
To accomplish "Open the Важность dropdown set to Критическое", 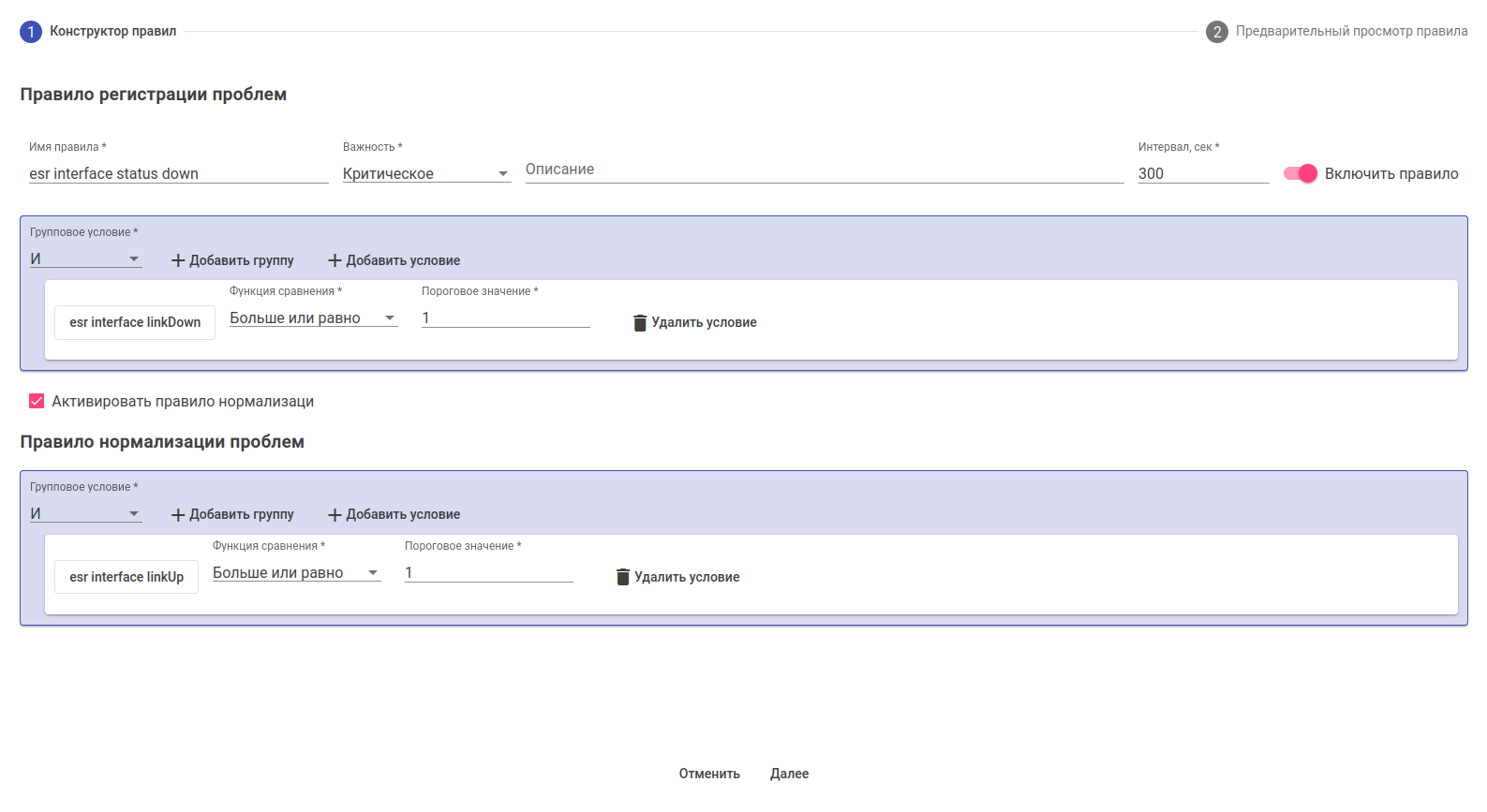I will coord(426,174).
